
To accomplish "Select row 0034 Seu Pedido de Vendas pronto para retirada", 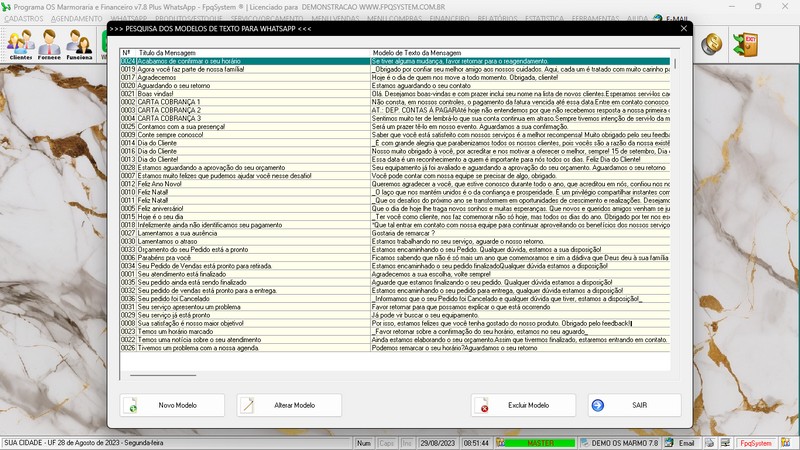I will [x=395, y=266].
